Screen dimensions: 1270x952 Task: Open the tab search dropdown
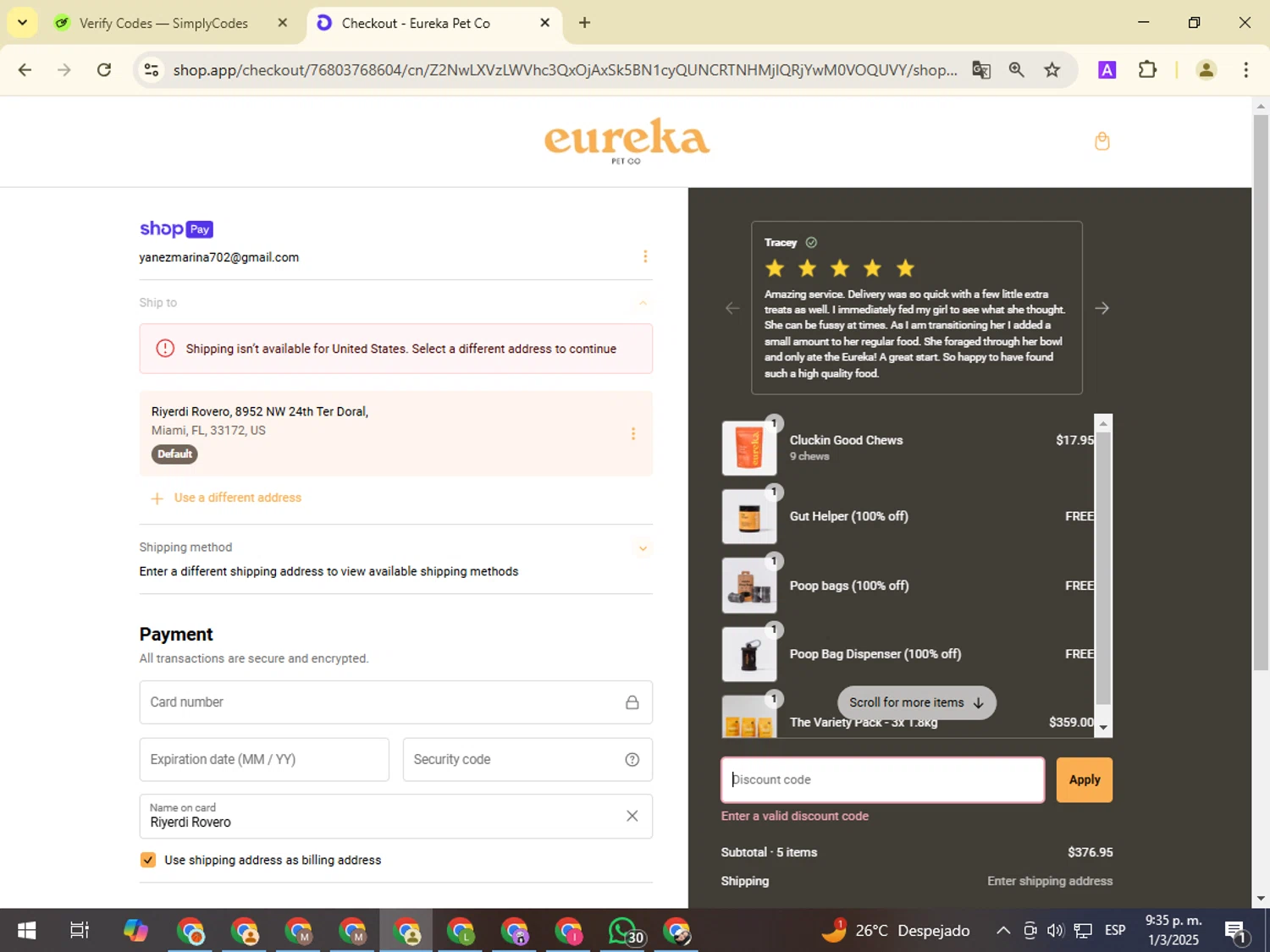(x=22, y=23)
